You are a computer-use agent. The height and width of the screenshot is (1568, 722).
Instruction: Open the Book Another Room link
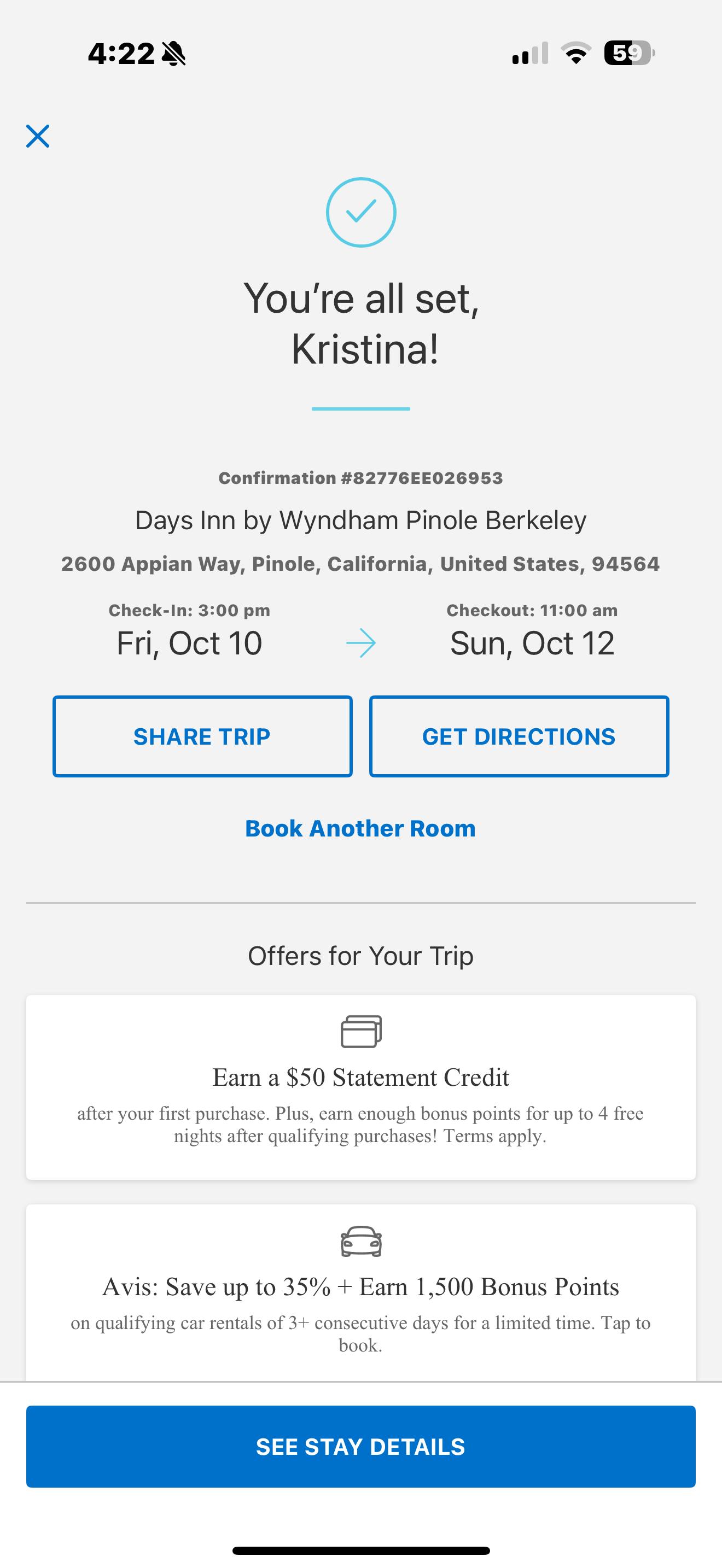point(360,828)
